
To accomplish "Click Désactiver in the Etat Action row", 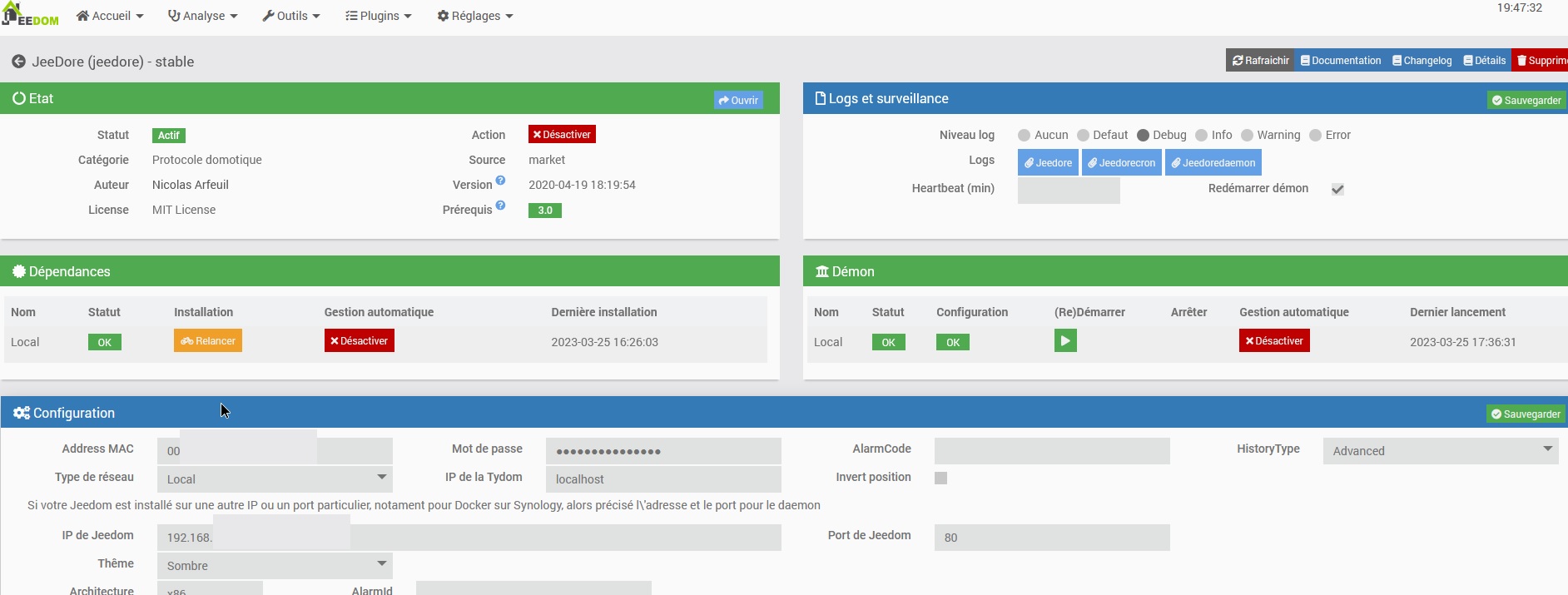I will pyautogui.click(x=562, y=135).
